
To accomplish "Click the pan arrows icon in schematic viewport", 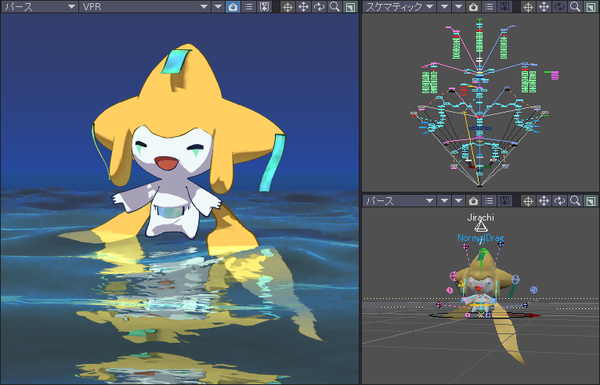I will (x=544, y=7).
